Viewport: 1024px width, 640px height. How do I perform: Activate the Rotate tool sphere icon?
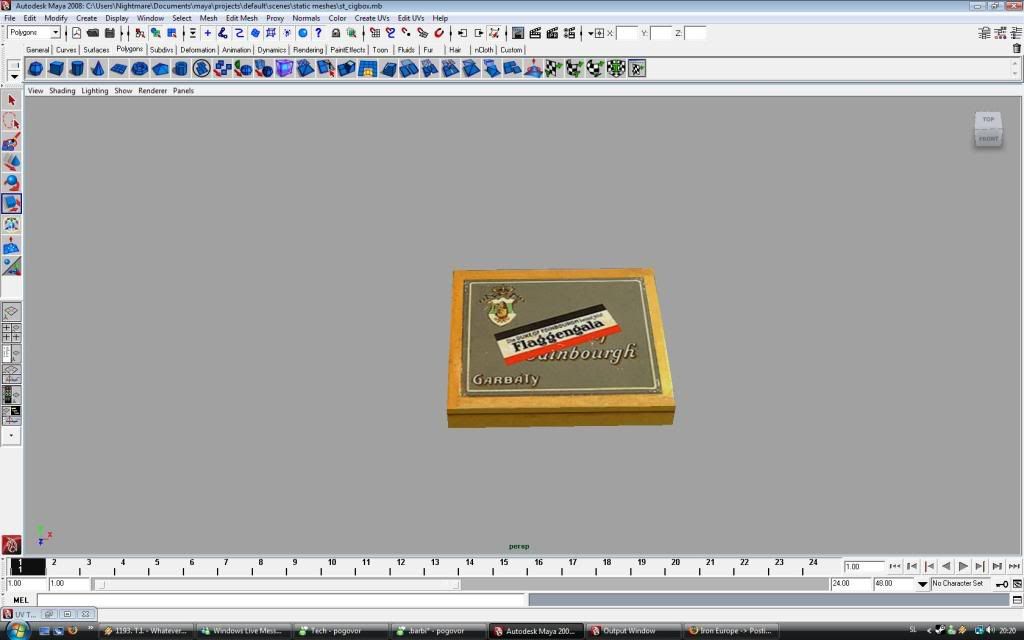(11, 183)
